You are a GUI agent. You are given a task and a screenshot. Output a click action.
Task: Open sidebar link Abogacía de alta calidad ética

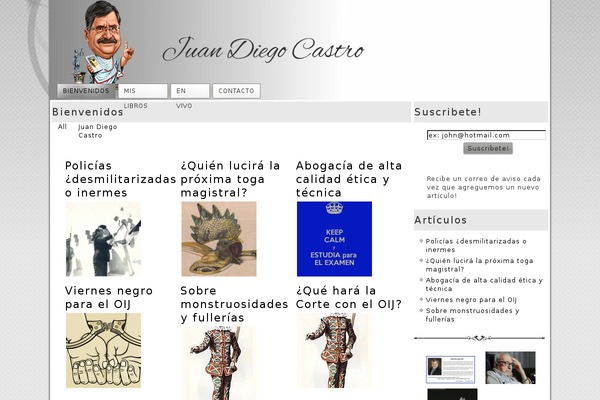tap(484, 284)
